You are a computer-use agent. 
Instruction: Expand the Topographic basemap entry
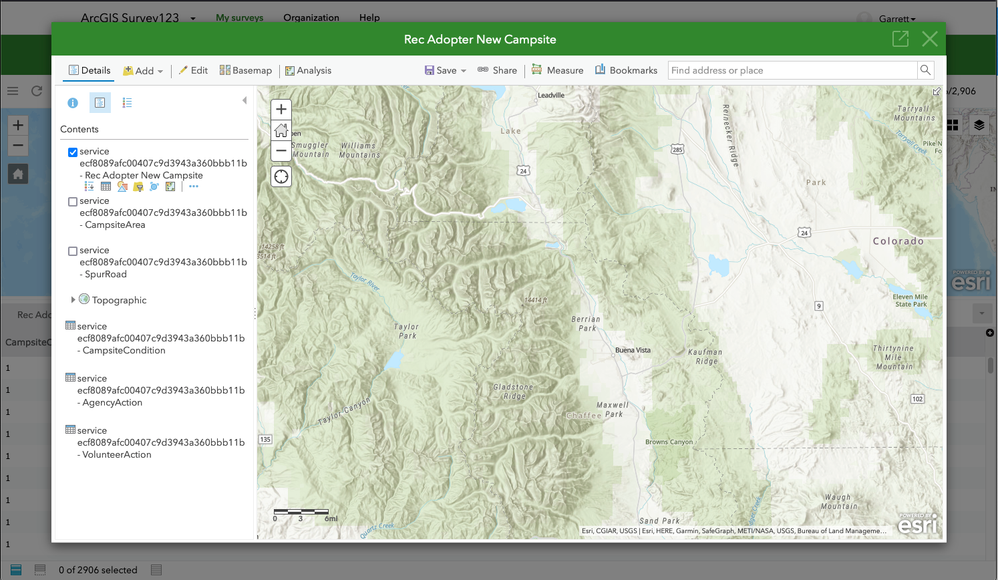(x=73, y=299)
